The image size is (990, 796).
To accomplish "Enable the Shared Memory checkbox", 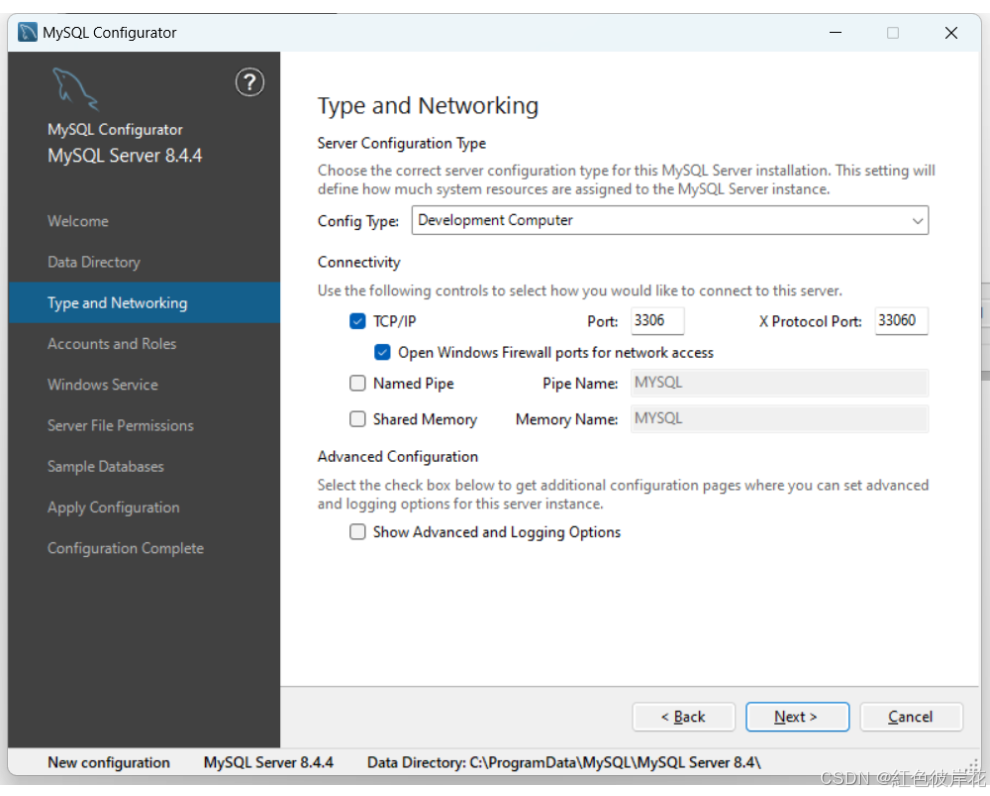I will [x=357, y=419].
